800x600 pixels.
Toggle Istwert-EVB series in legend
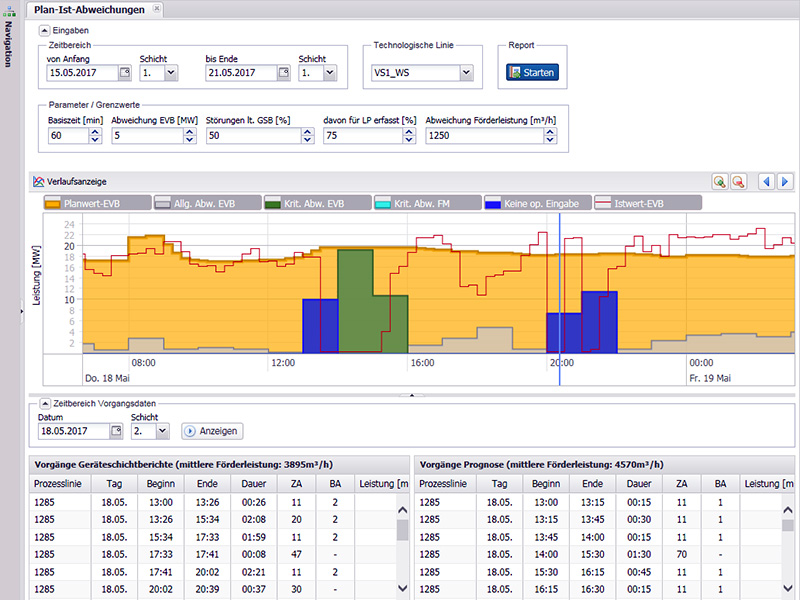click(648, 203)
